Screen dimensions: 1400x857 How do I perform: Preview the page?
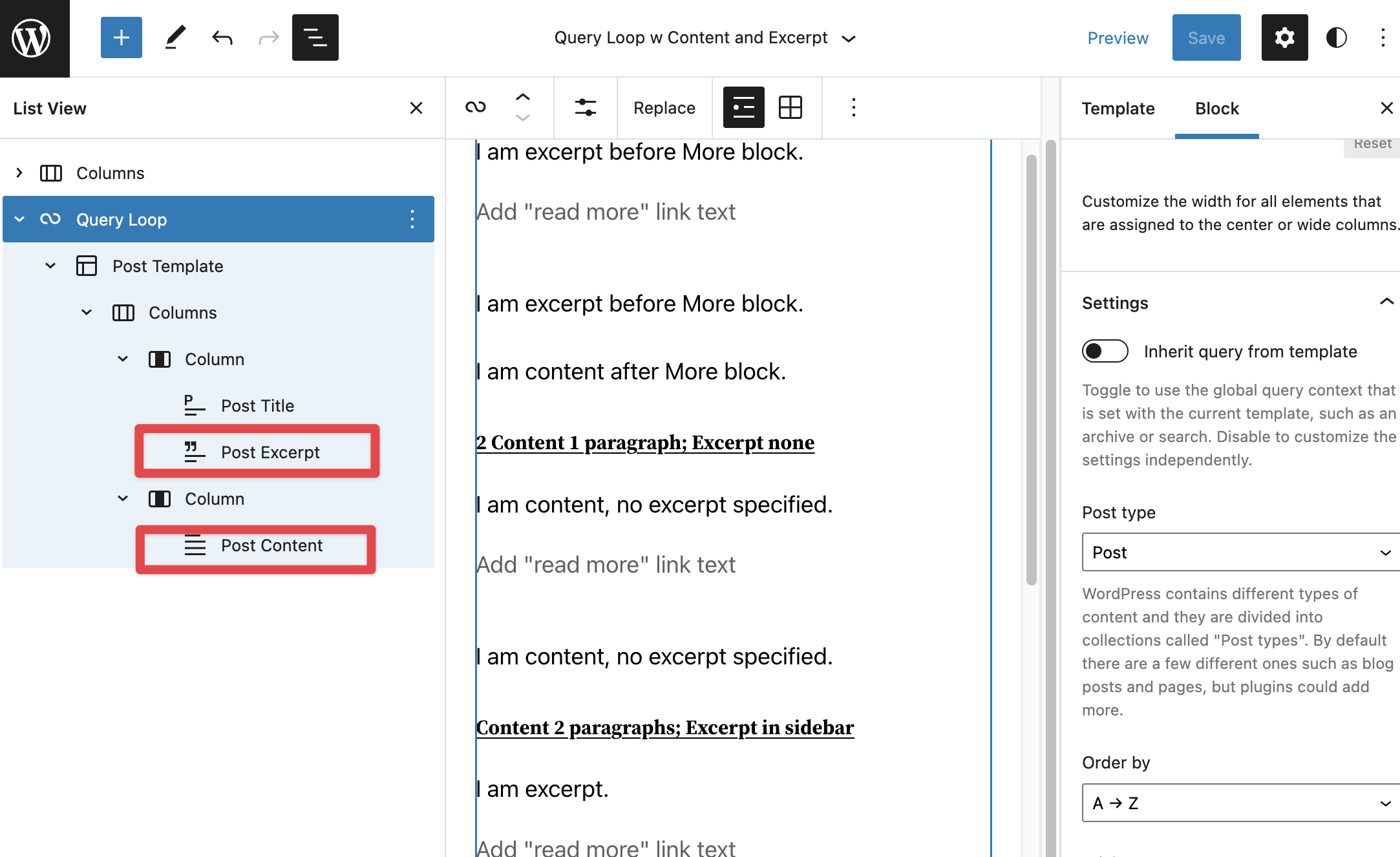click(x=1118, y=37)
